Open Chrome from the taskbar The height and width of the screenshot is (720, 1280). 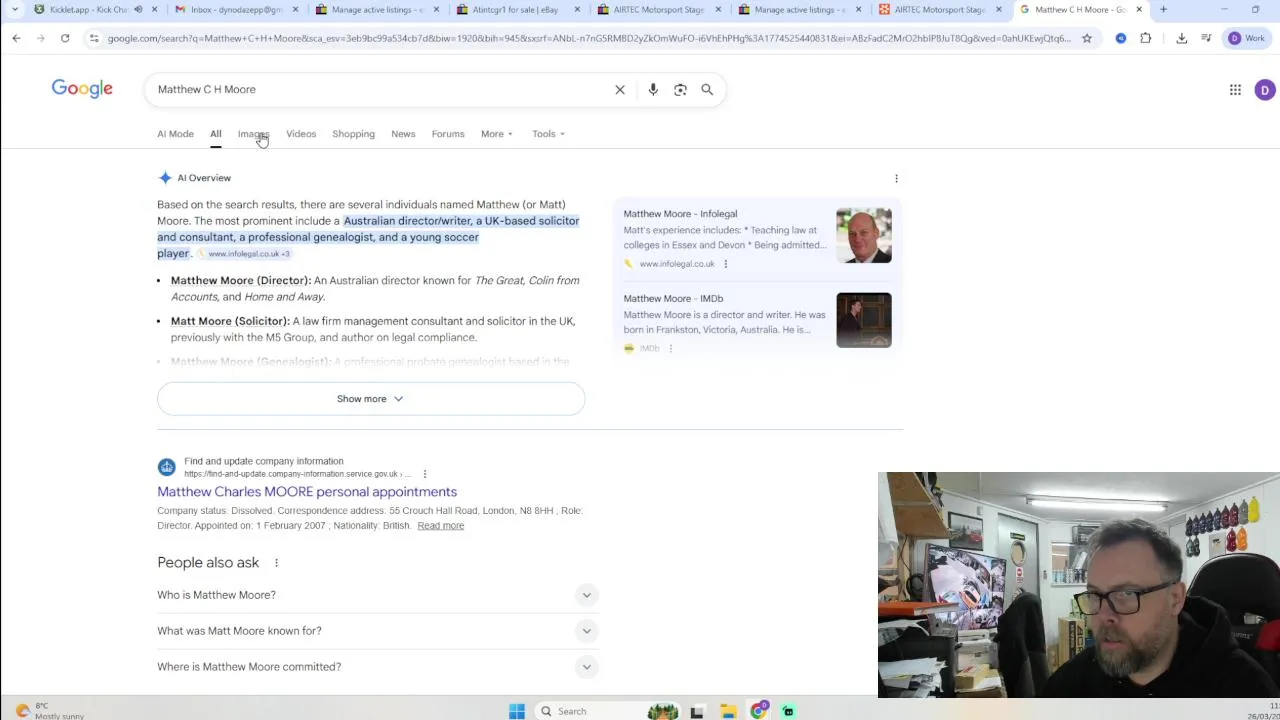(759, 711)
